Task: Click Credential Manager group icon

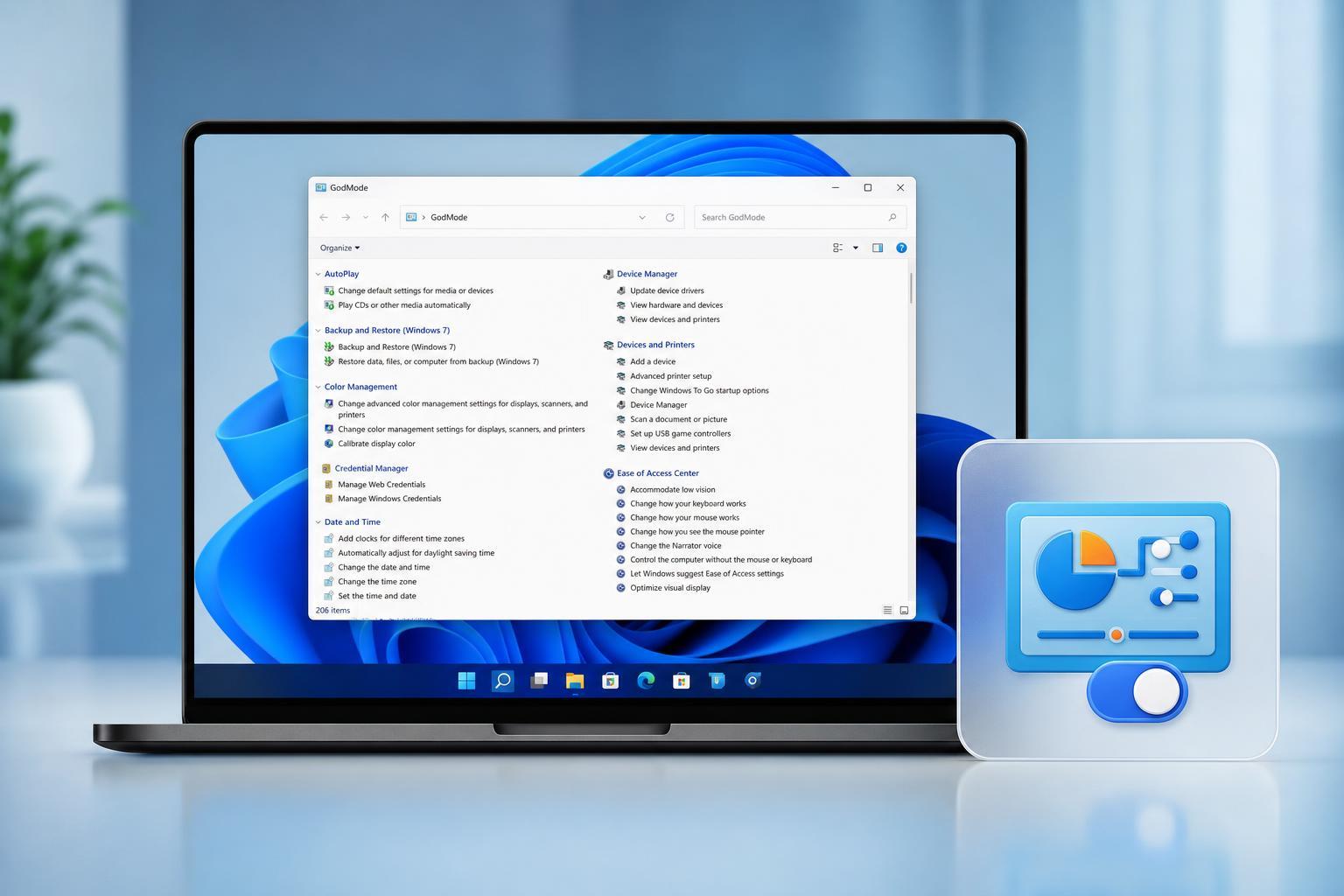Action: click(x=326, y=468)
